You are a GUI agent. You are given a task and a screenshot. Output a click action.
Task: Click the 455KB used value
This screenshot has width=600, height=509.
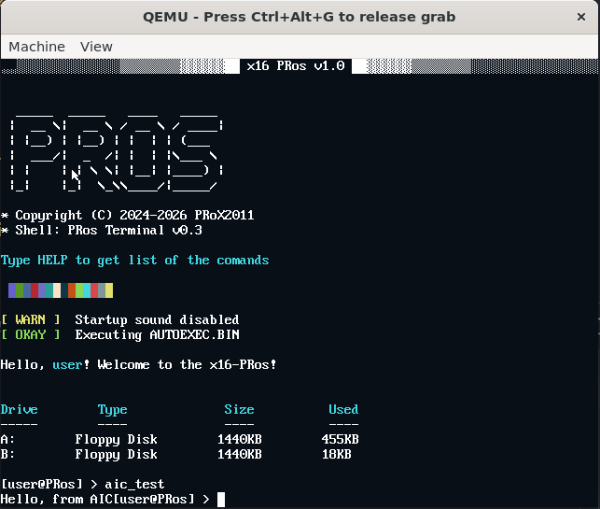[340, 439]
